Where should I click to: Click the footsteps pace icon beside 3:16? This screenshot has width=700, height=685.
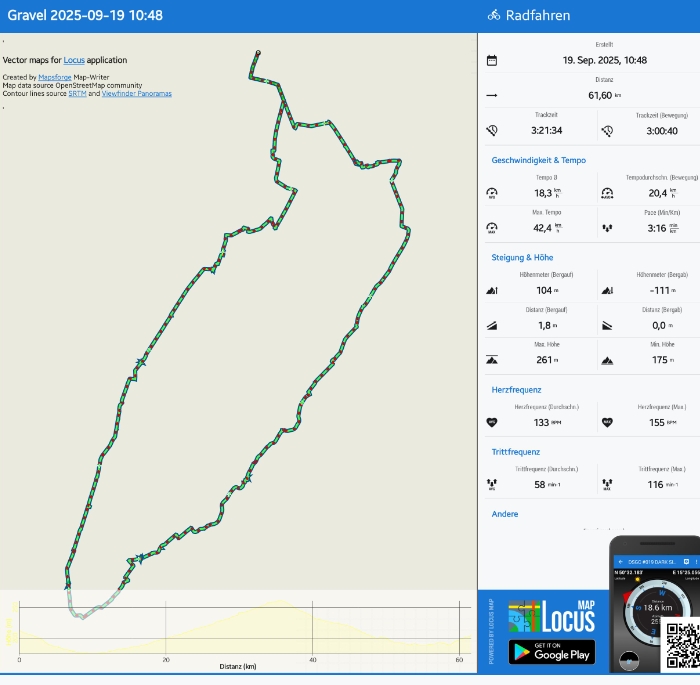[606, 227]
